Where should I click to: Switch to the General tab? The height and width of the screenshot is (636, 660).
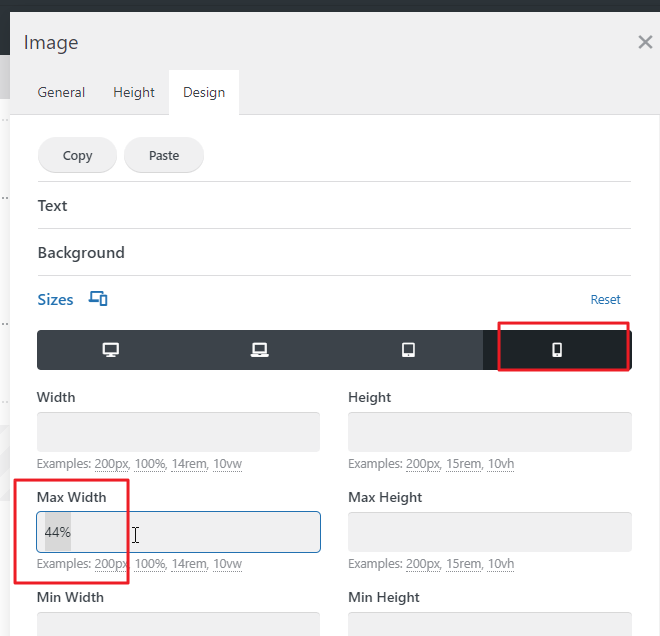click(x=61, y=92)
